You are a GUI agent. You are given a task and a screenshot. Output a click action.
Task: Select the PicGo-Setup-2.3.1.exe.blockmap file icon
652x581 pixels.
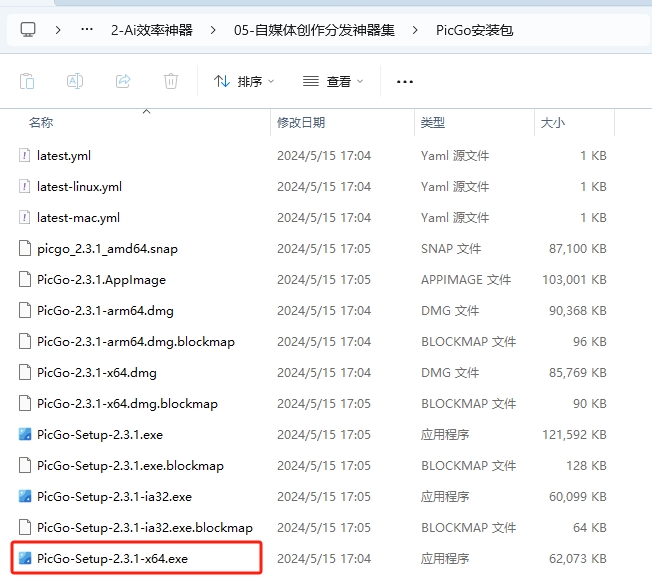coord(25,465)
